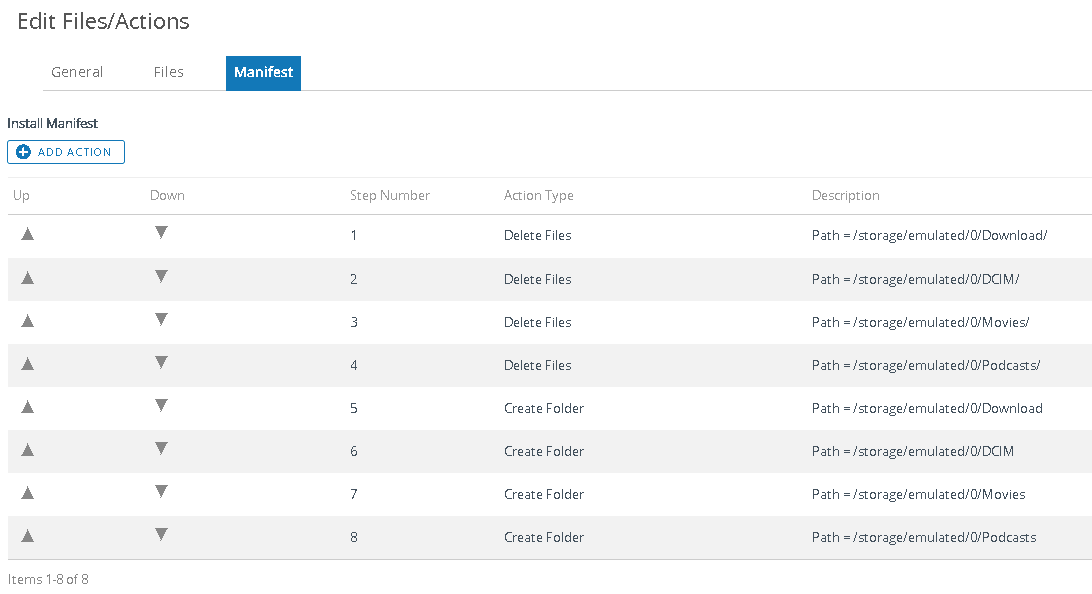
Task: Open the Files tab
Action: click(168, 72)
